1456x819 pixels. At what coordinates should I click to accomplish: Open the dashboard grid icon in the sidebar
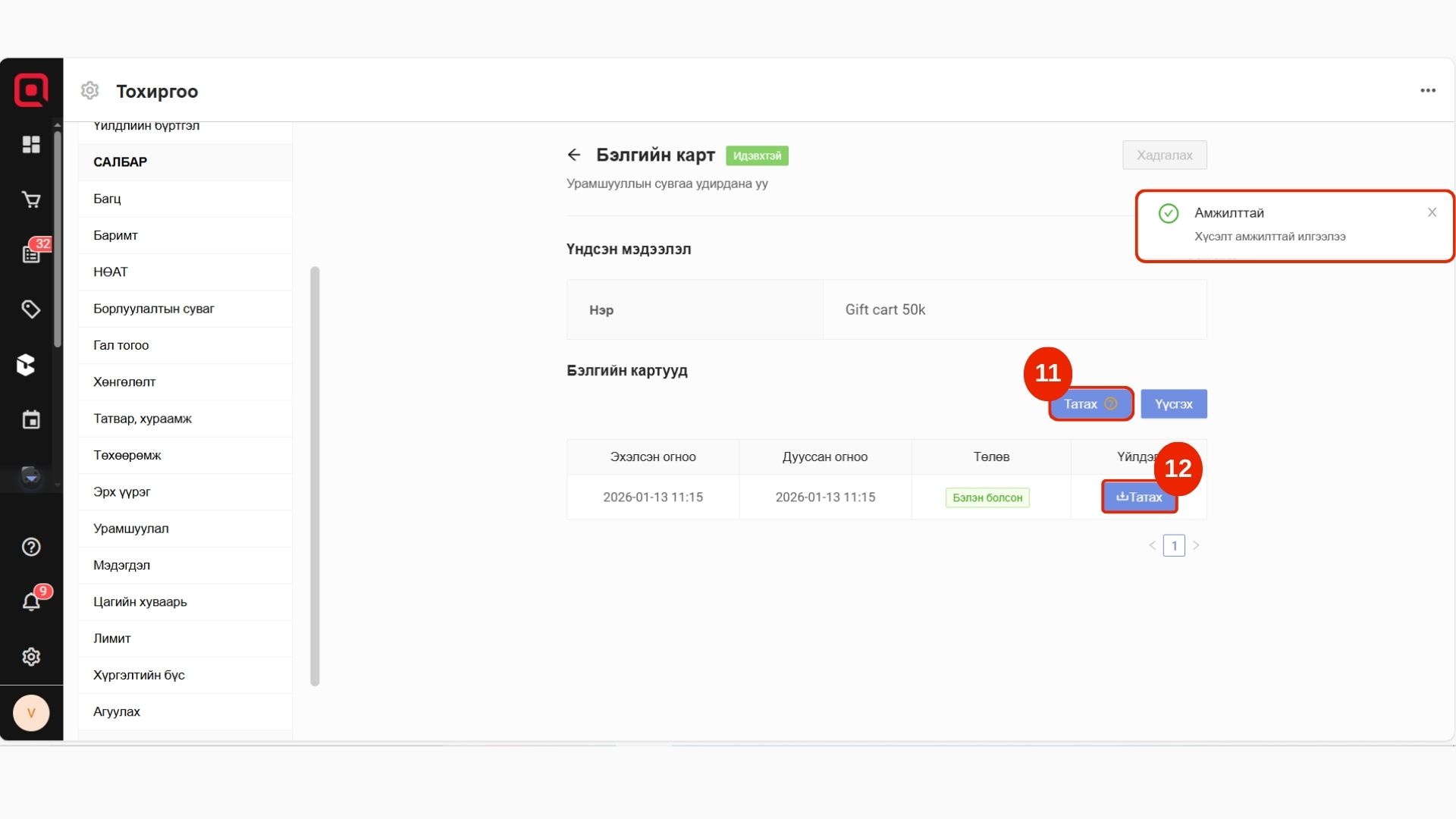(31, 144)
